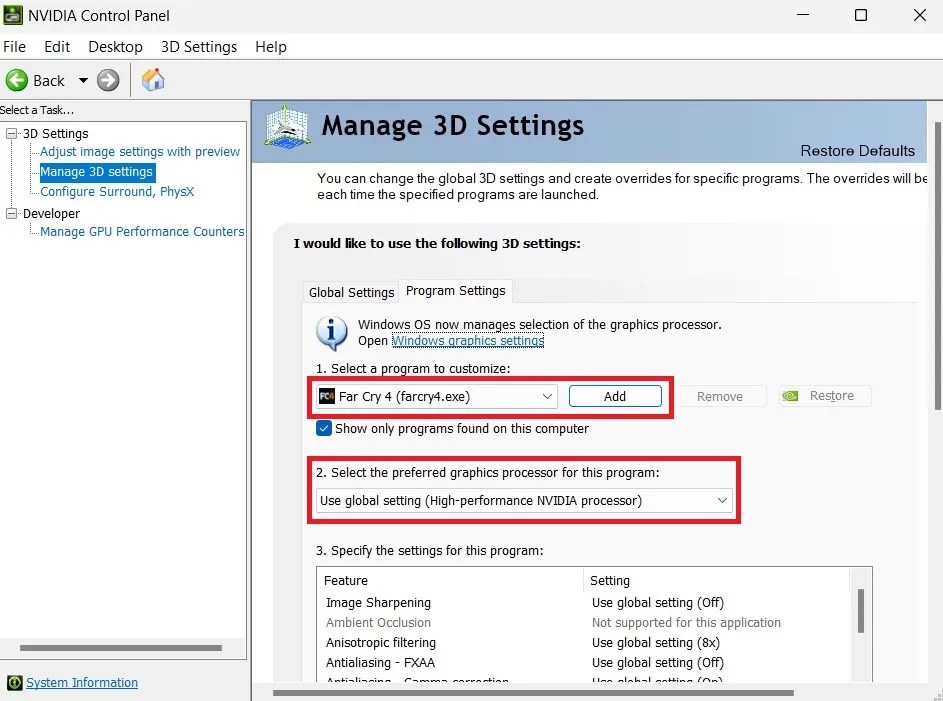Click the Manage 3D Settings header icon
Image resolution: width=943 pixels, height=701 pixels.
pyautogui.click(x=287, y=127)
